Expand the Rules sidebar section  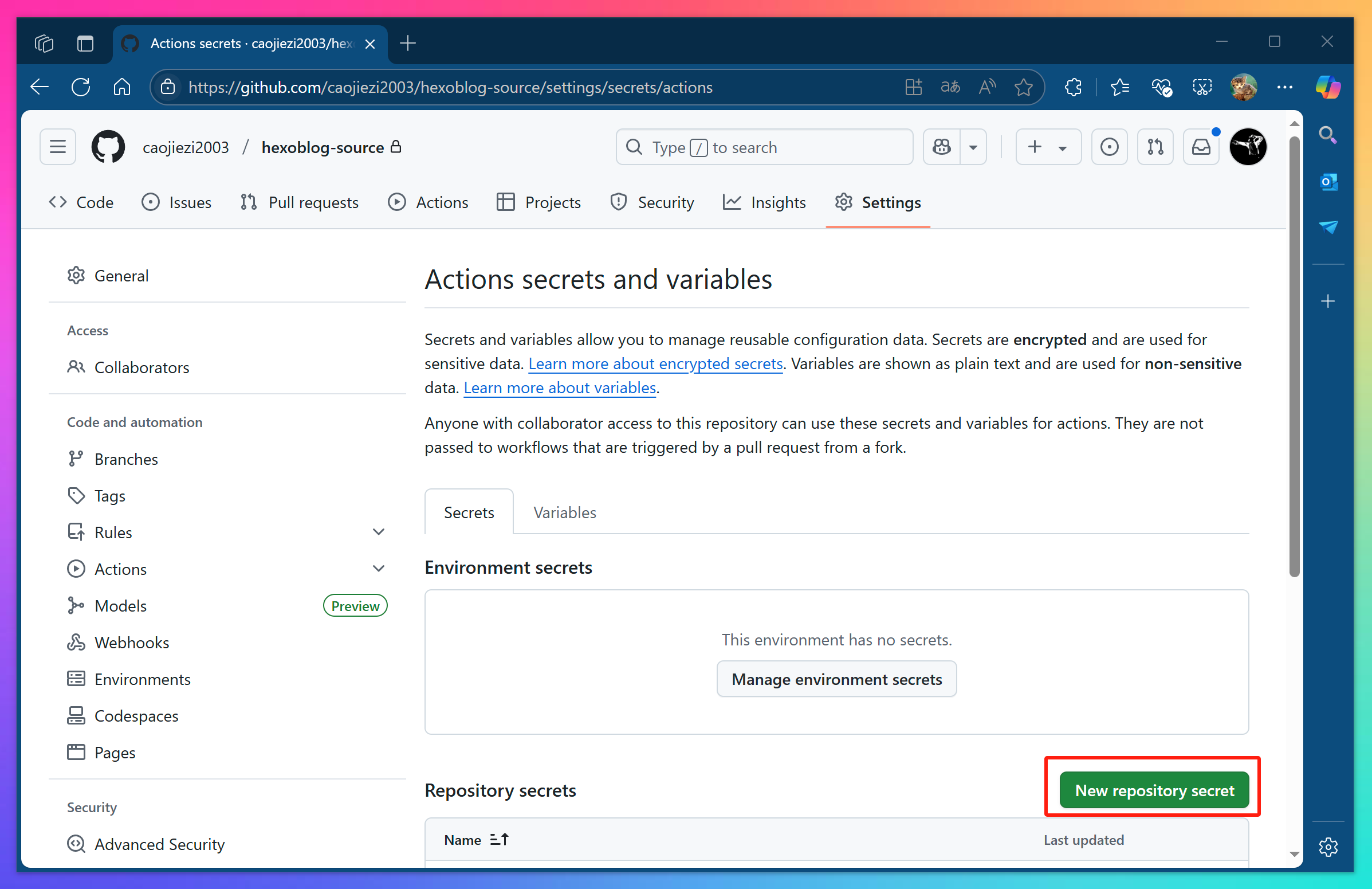378,532
